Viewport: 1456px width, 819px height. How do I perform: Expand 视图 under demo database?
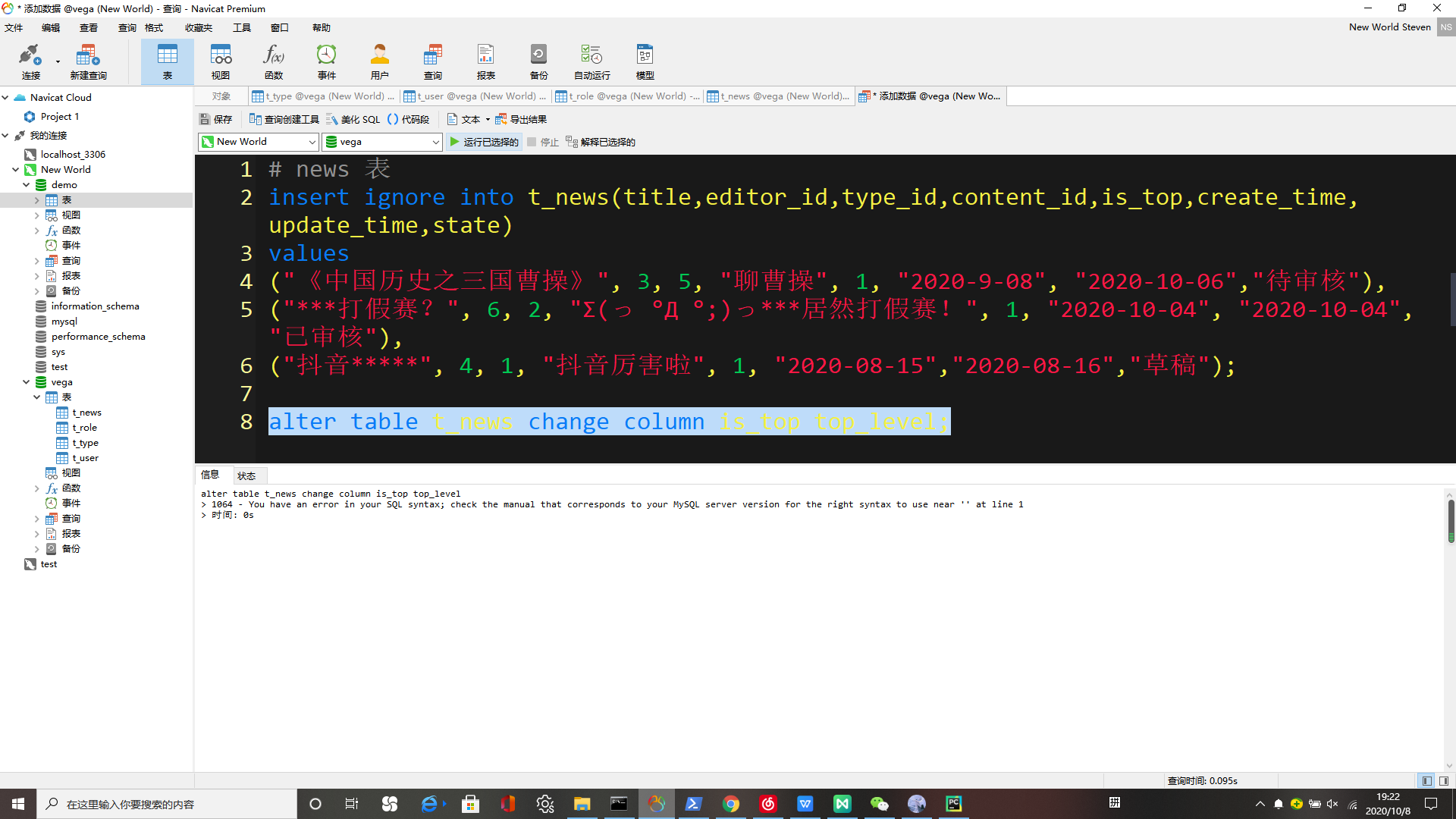pyautogui.click(x=36, y=215)
